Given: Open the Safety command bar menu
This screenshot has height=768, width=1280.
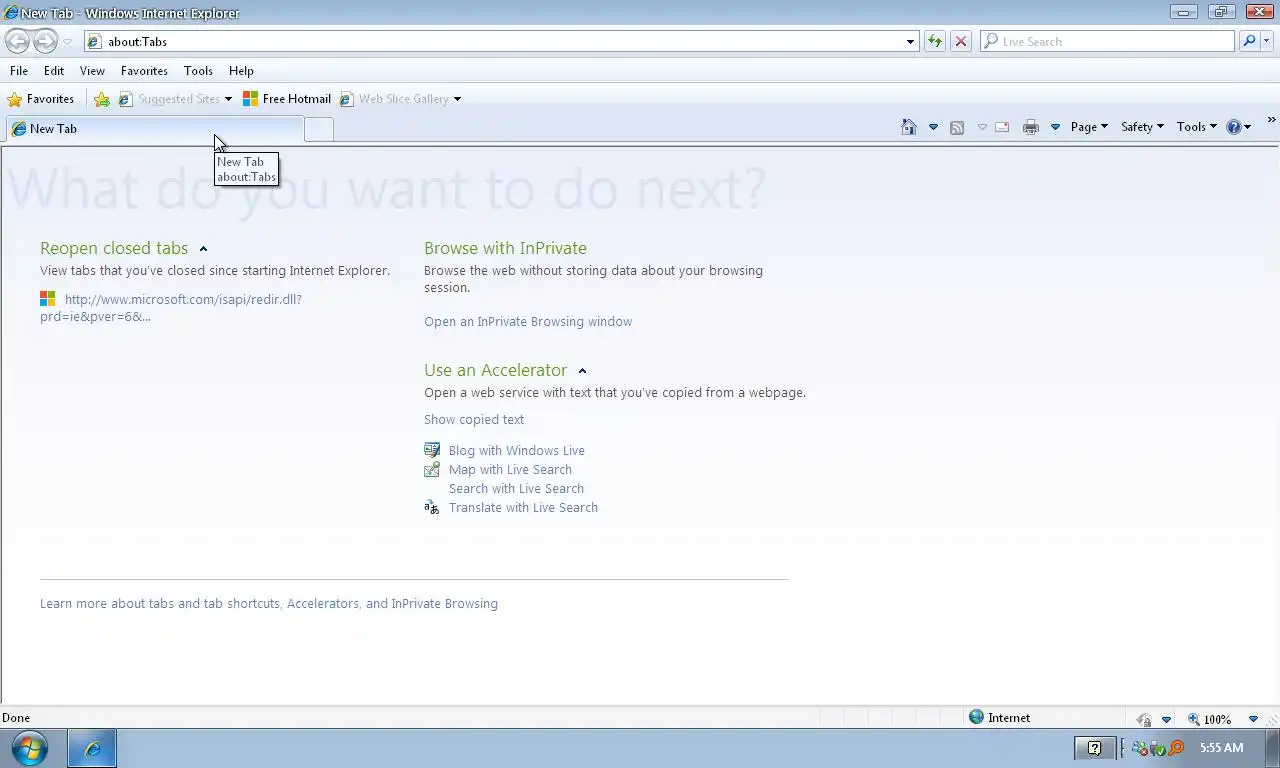Looking at the screenshot, I should click(x=1142, y=127).
